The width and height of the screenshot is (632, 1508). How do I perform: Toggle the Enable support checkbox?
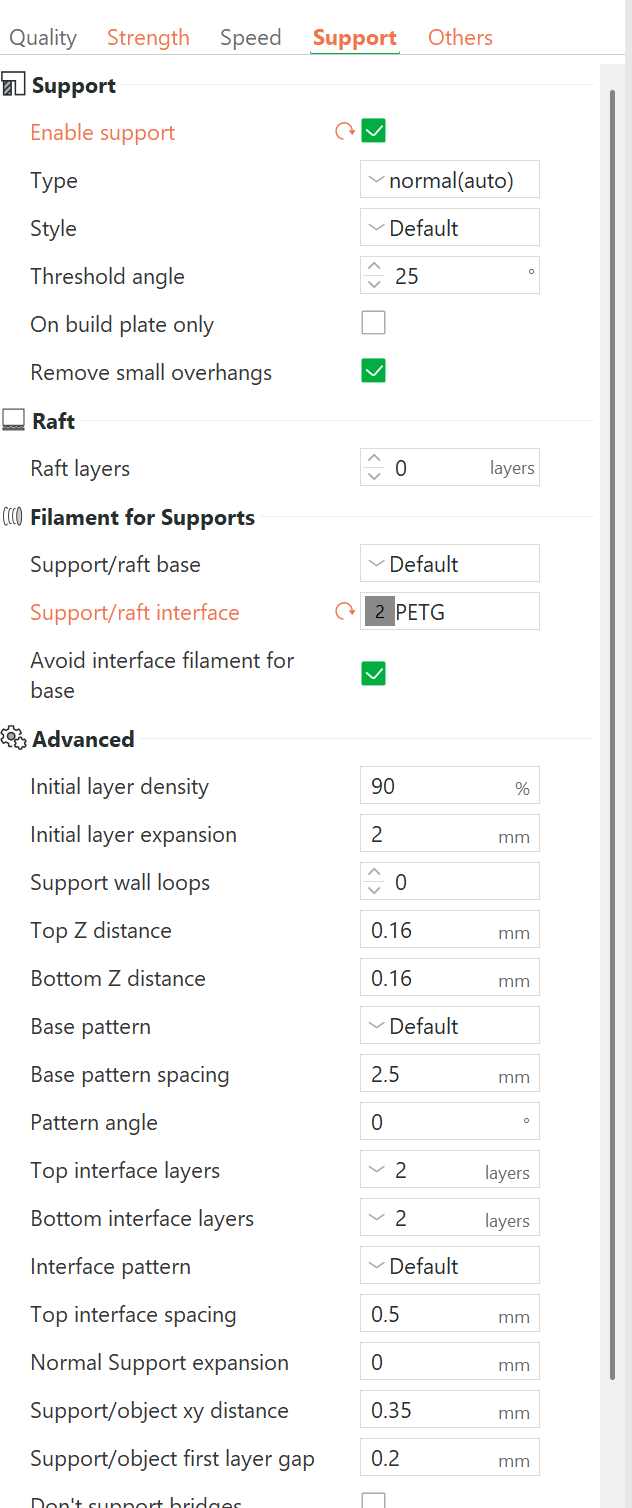374,131
